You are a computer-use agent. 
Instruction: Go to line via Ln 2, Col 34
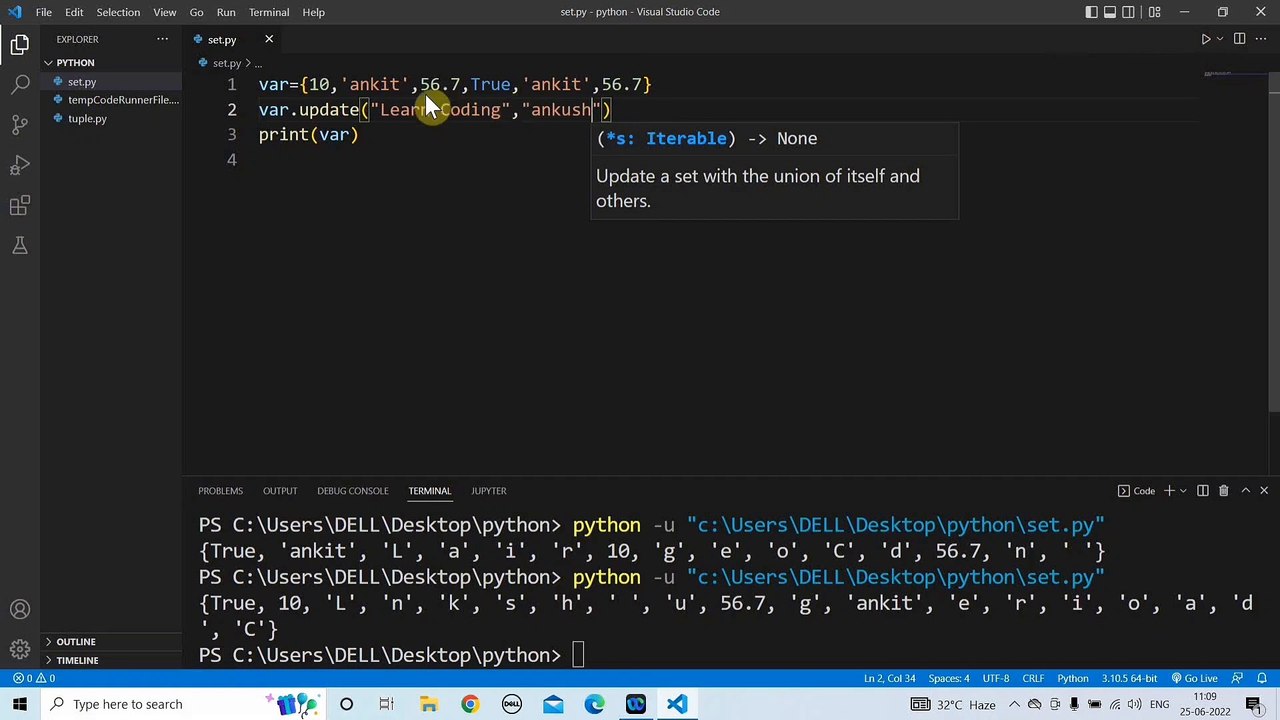tap(890, 678)
